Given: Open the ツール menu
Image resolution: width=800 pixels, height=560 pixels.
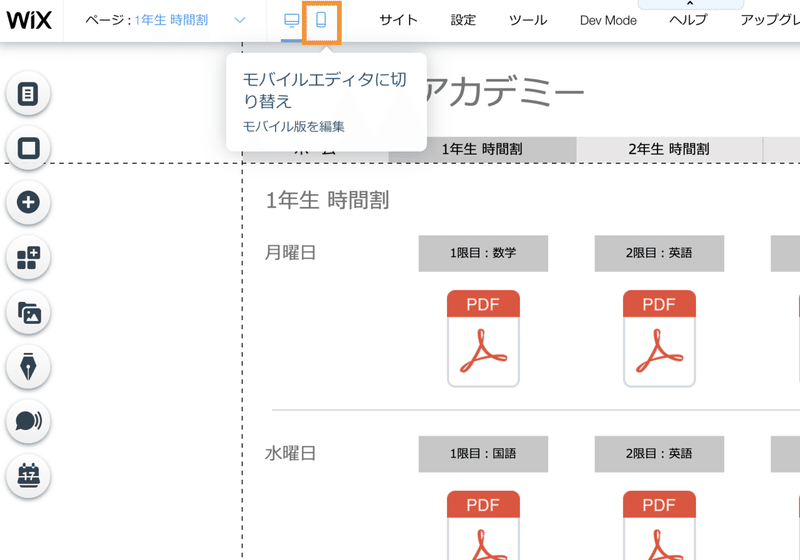Looking at the screenshot, I should point(528,20).
